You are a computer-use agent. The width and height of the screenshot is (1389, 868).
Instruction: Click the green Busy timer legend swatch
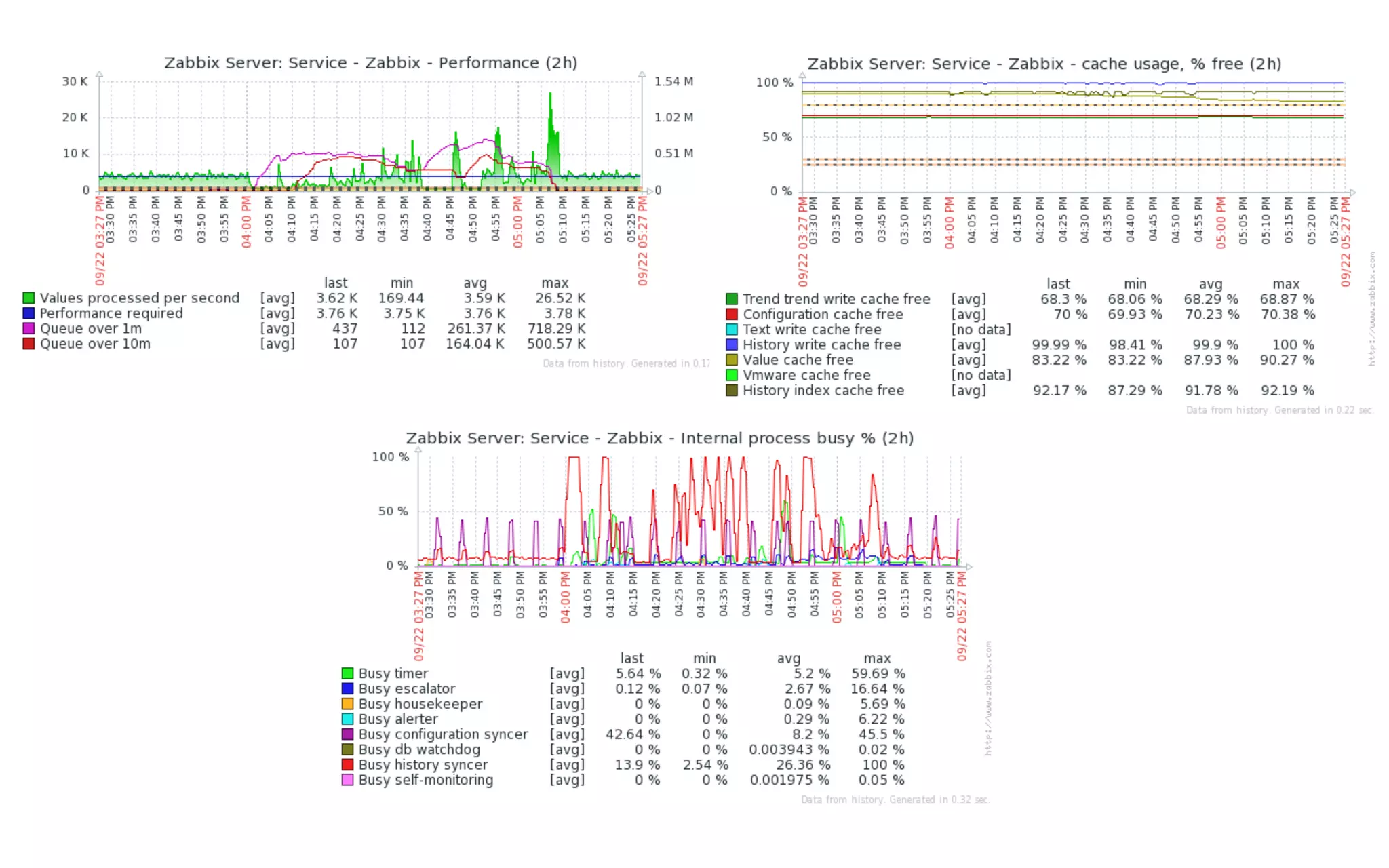tap(348, 673)
